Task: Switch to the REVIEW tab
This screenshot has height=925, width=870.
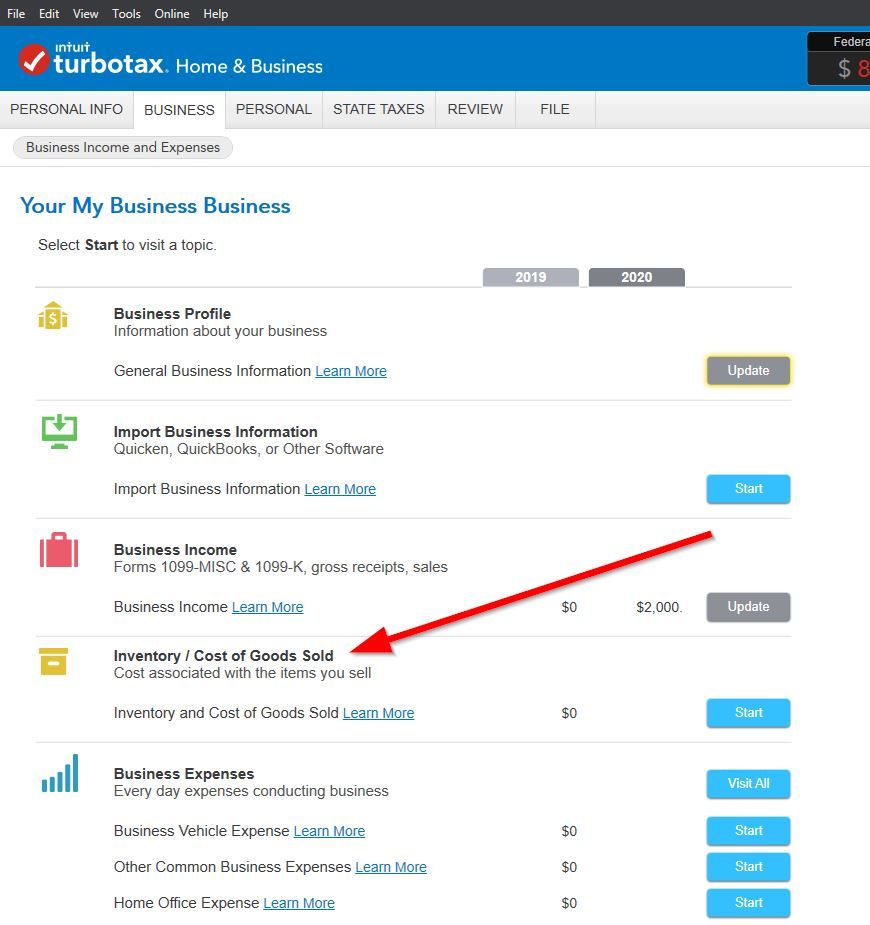Action: [475, 109]
